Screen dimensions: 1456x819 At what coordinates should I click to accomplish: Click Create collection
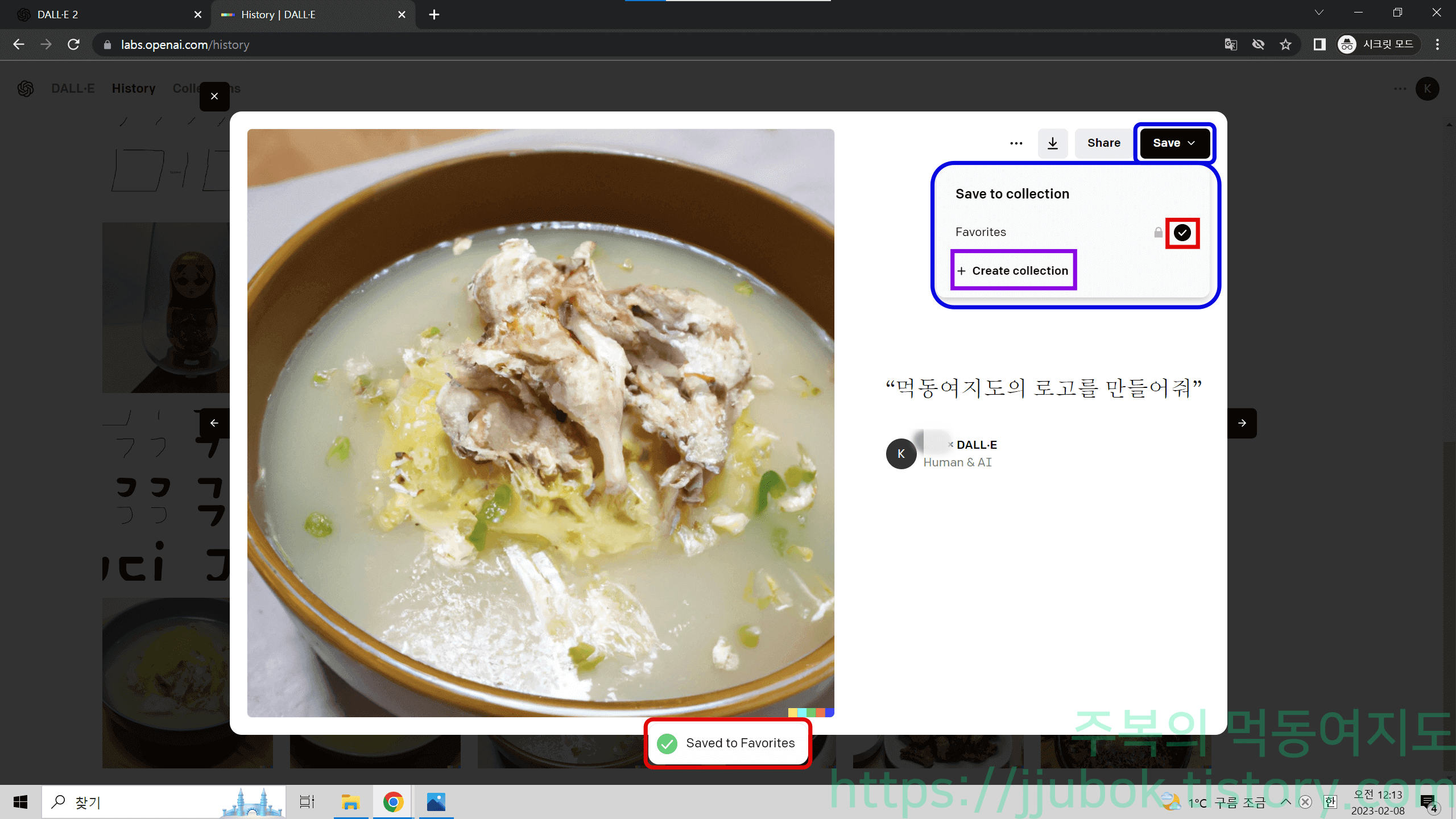point(1014,271)
